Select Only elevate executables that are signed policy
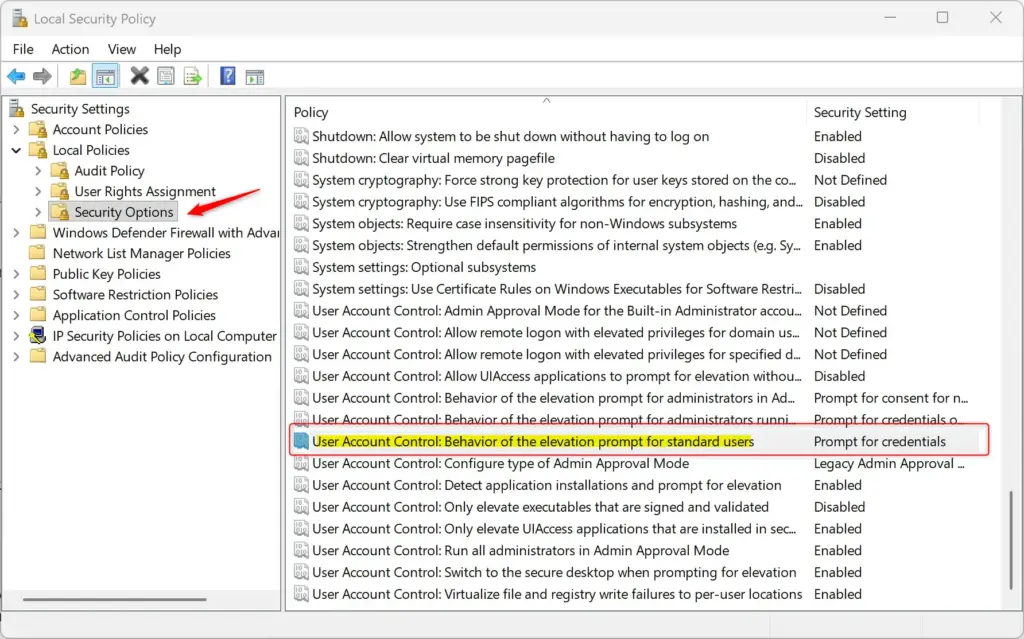1024x639 pixels. [540, 506]
